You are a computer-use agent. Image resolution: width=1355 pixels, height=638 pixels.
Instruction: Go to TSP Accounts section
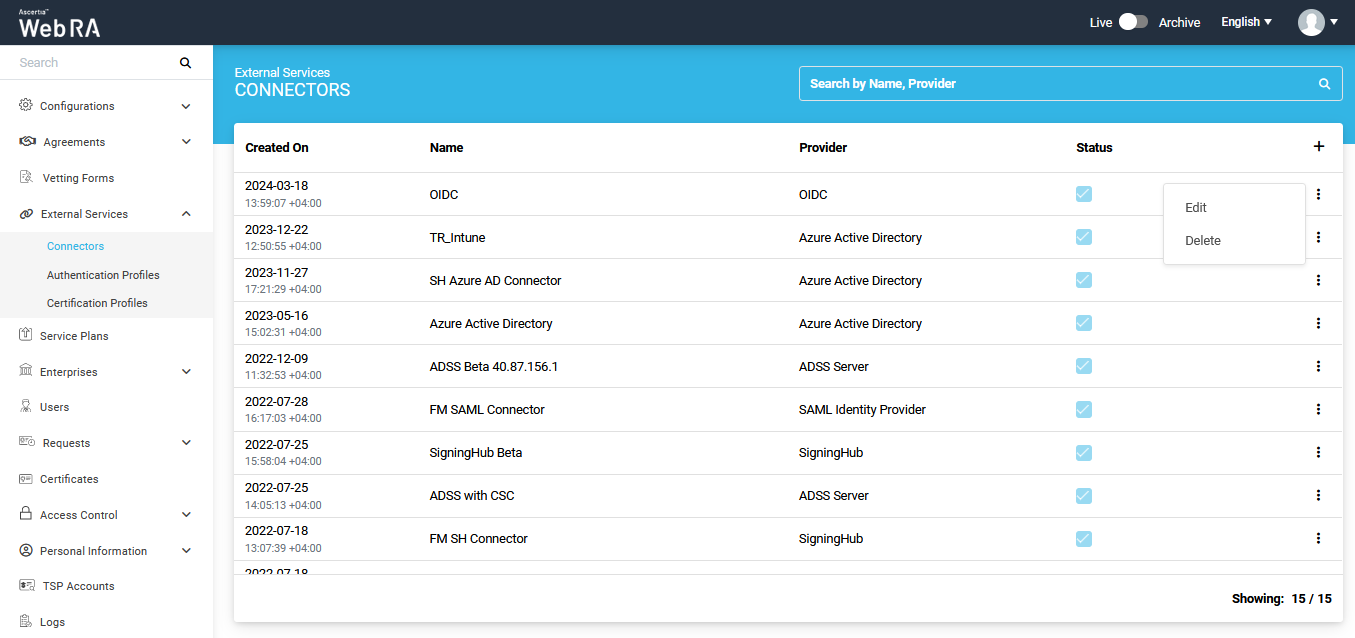[x=78, y=586]
